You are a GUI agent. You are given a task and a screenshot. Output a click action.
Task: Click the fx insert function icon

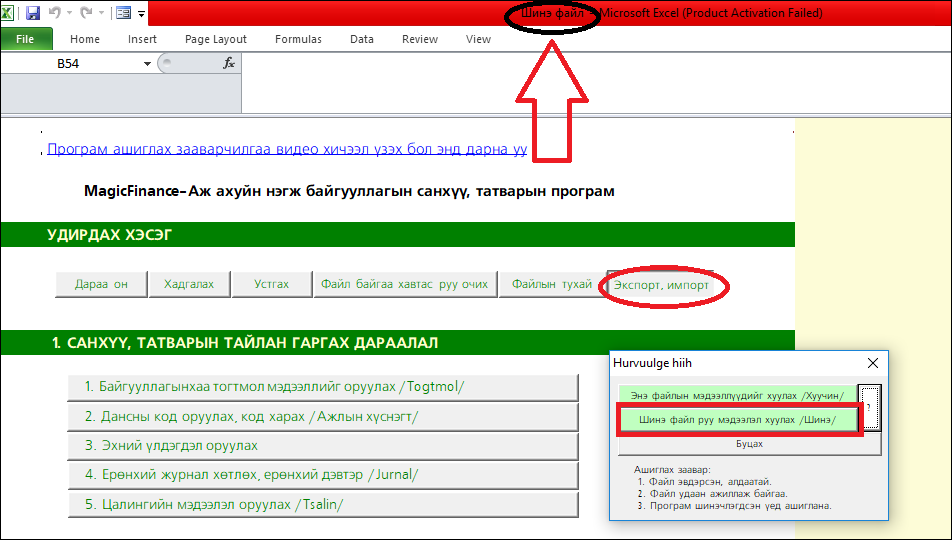tap(228, 63)
